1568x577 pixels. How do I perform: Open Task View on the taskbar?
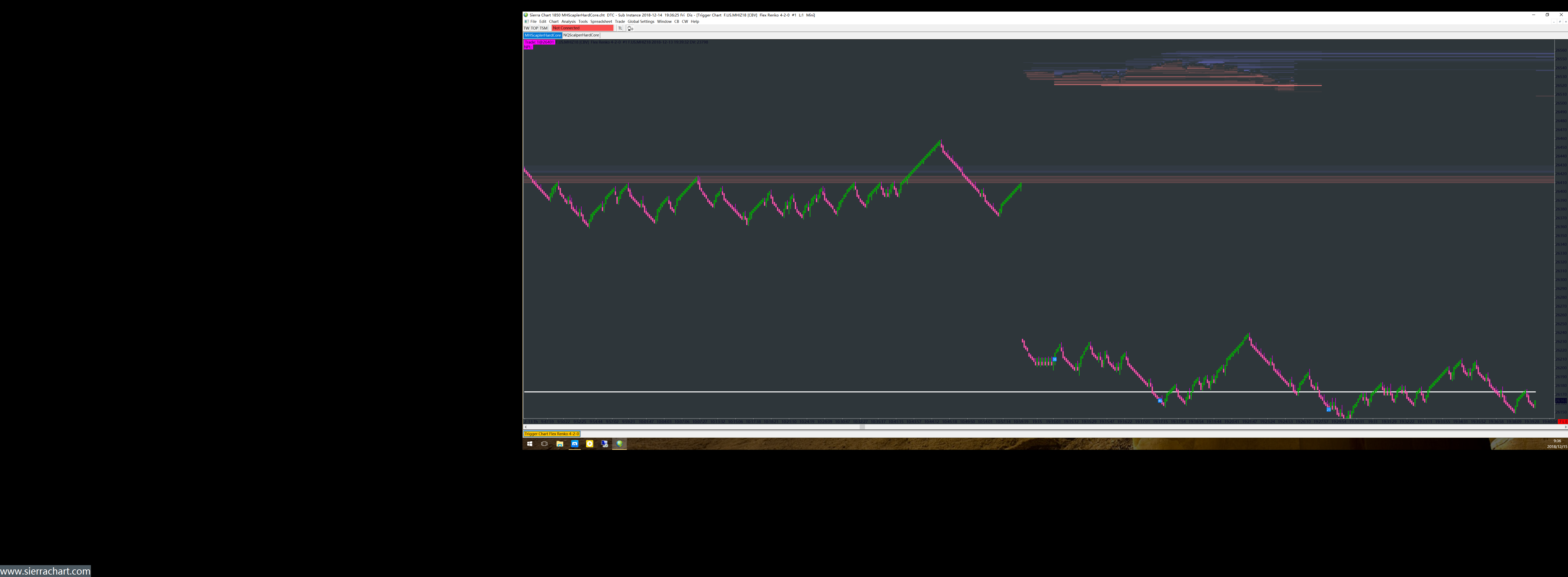[x=544, y=444]
